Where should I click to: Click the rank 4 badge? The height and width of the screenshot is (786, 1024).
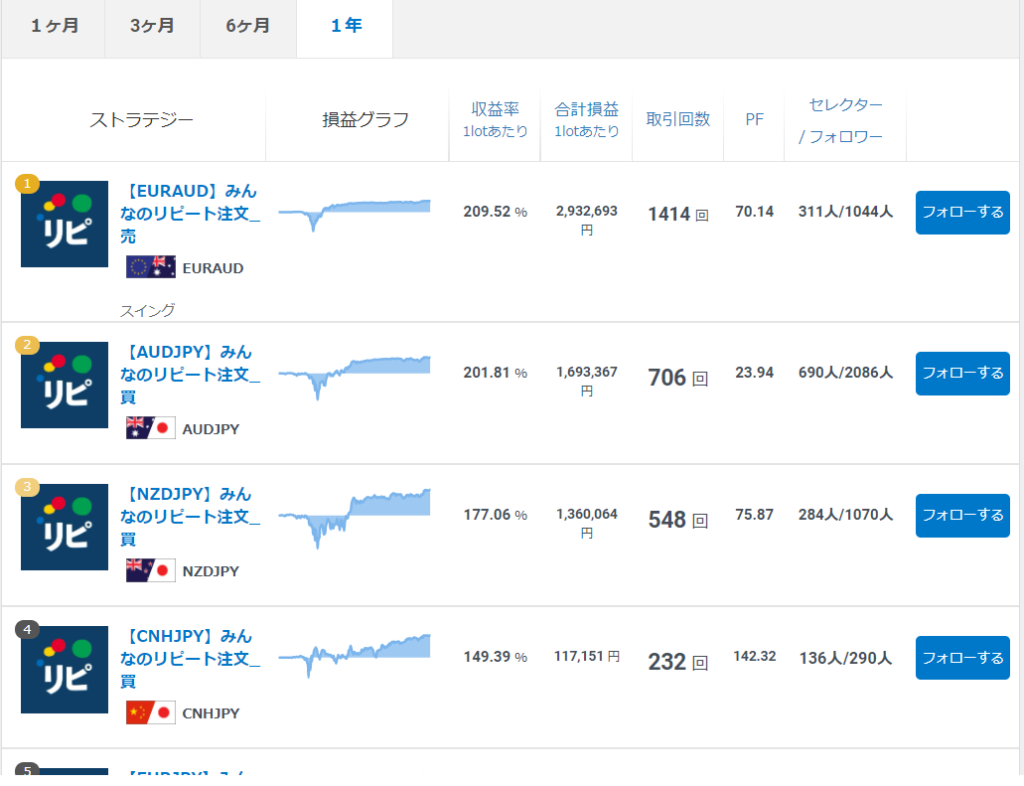click(27, 629)
